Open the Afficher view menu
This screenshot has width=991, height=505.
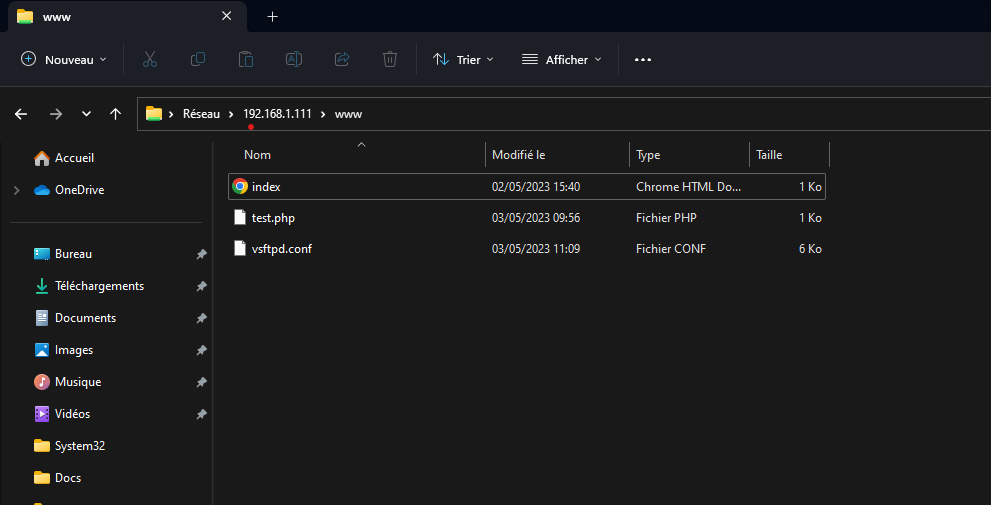click(561, 59)
